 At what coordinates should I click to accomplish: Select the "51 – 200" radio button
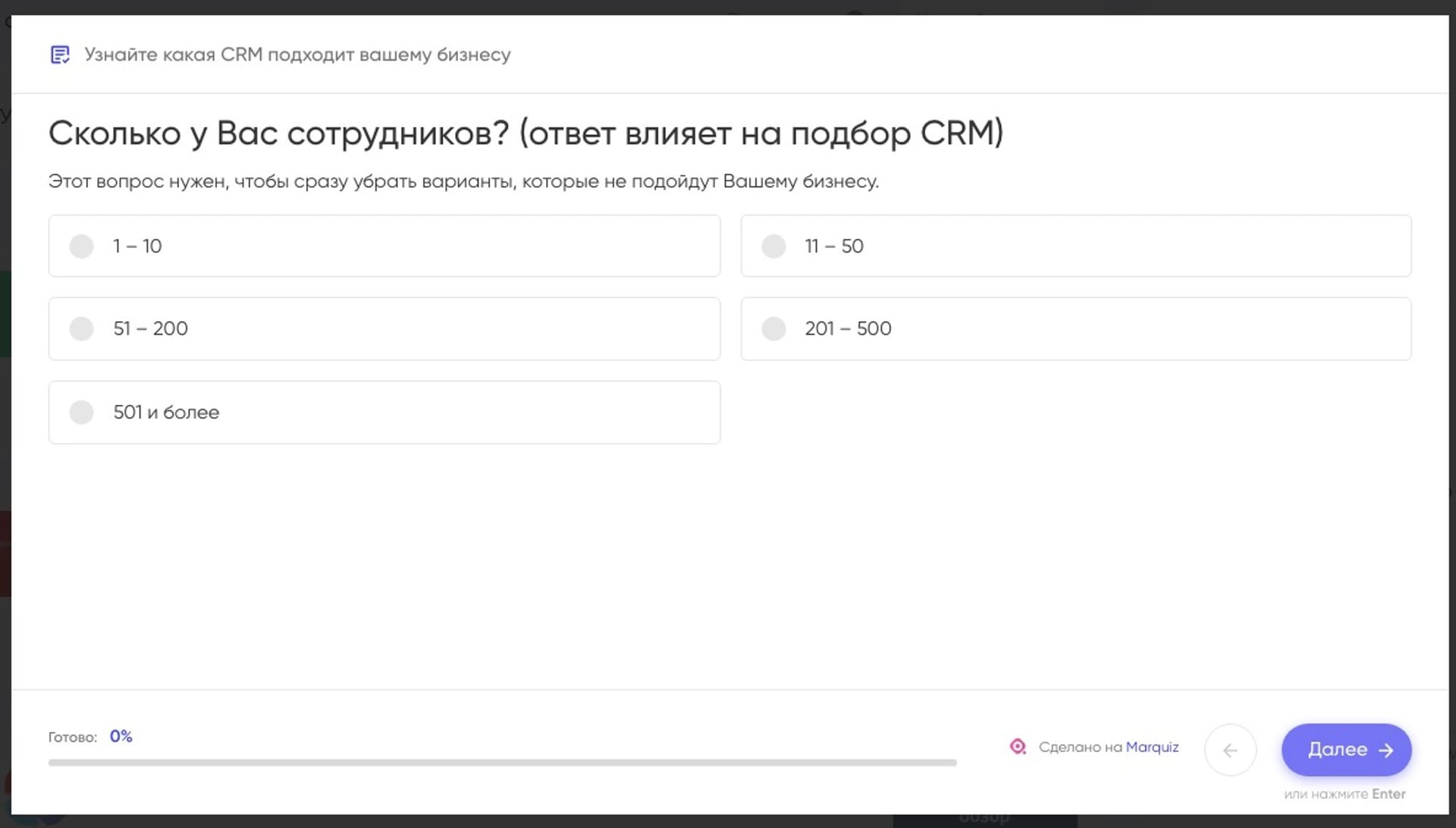click(81, 328)
